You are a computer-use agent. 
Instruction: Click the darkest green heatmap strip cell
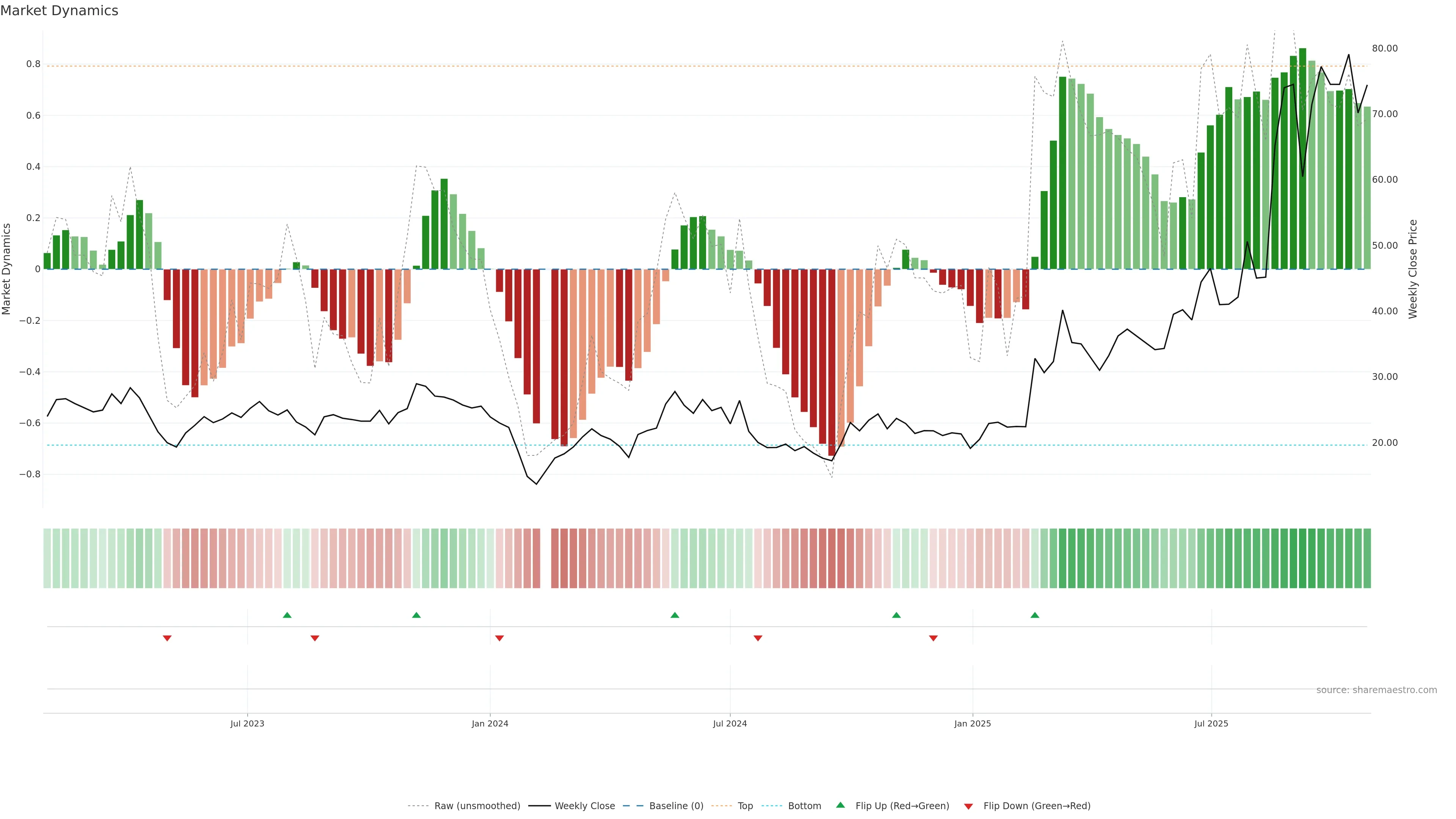click(x=1302, y=558)
